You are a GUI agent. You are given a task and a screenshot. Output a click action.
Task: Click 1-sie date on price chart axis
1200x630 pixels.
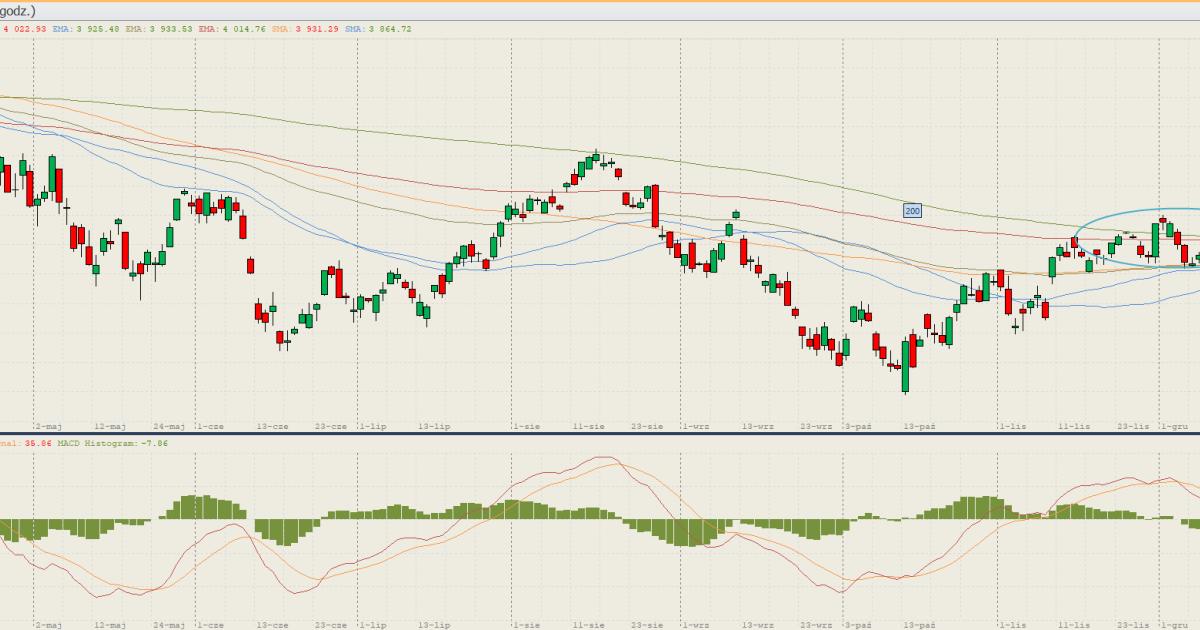click(526, 426)
